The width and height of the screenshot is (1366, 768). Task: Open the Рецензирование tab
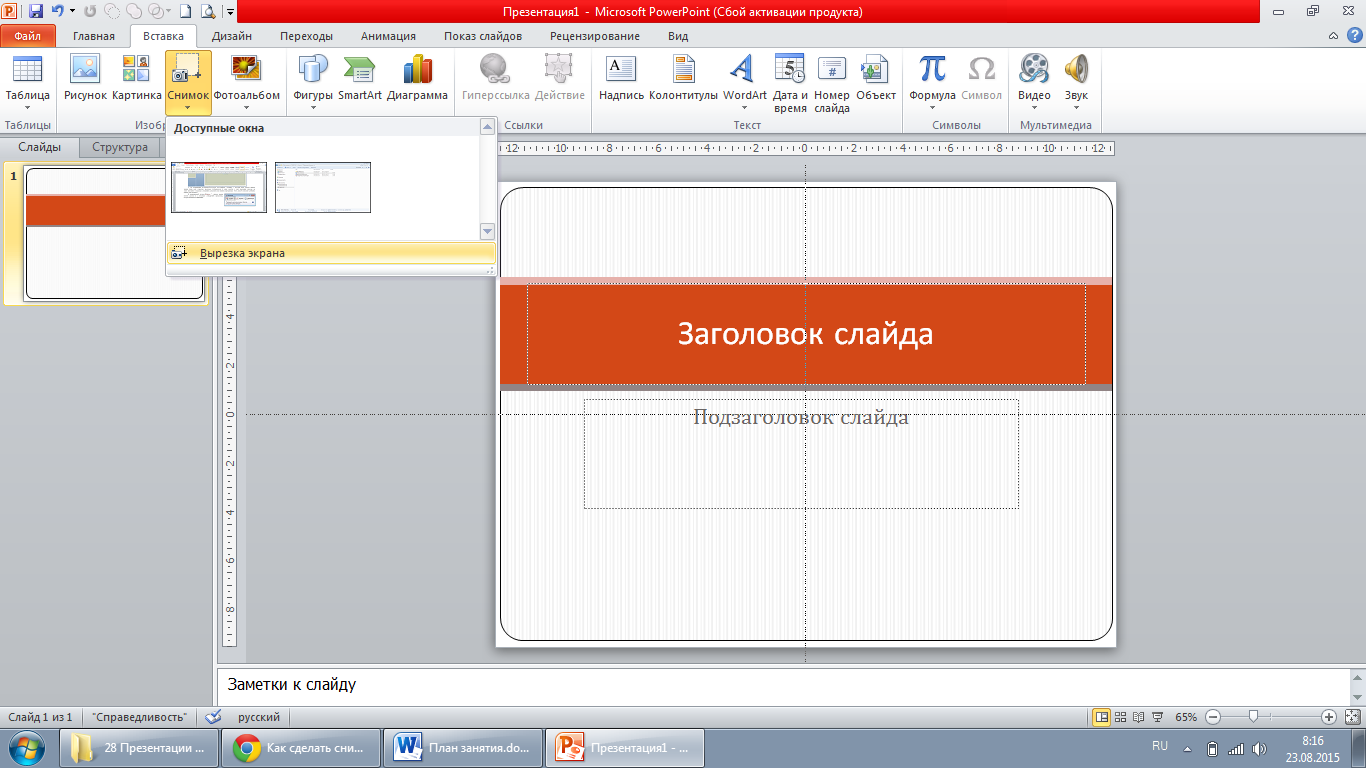pos(595,36)
